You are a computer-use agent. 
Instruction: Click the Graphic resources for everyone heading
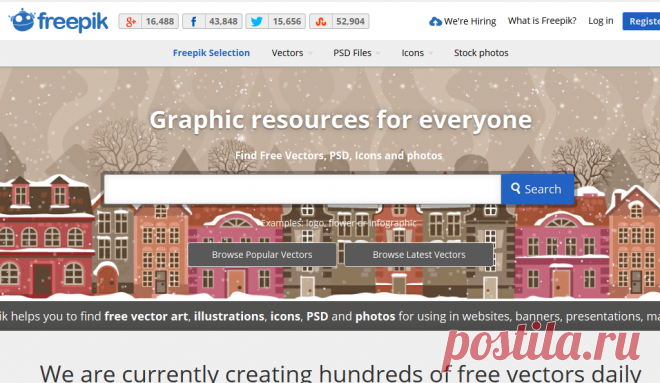(341, 120)
